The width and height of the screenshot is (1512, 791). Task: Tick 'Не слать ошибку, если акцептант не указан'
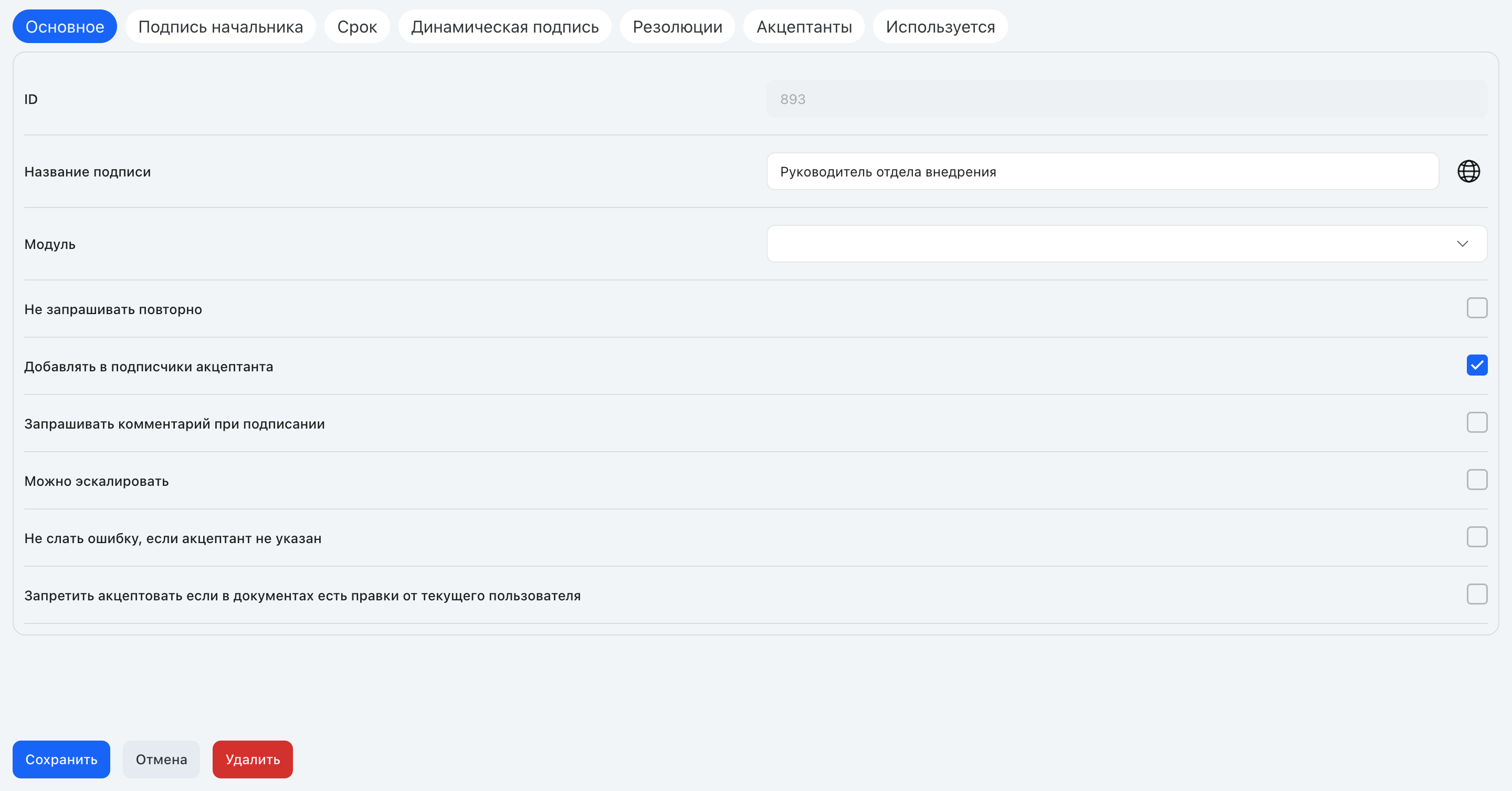(x=1477, y=537)
